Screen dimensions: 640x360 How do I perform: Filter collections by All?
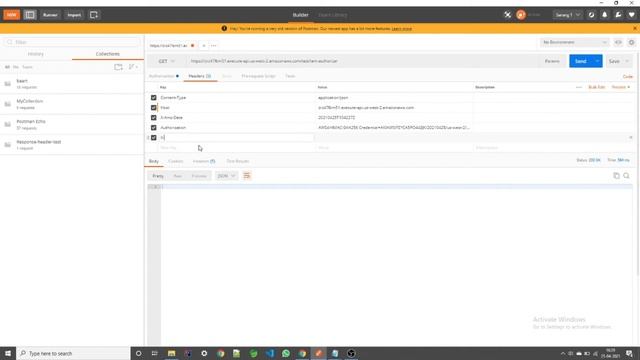point(7,67)
